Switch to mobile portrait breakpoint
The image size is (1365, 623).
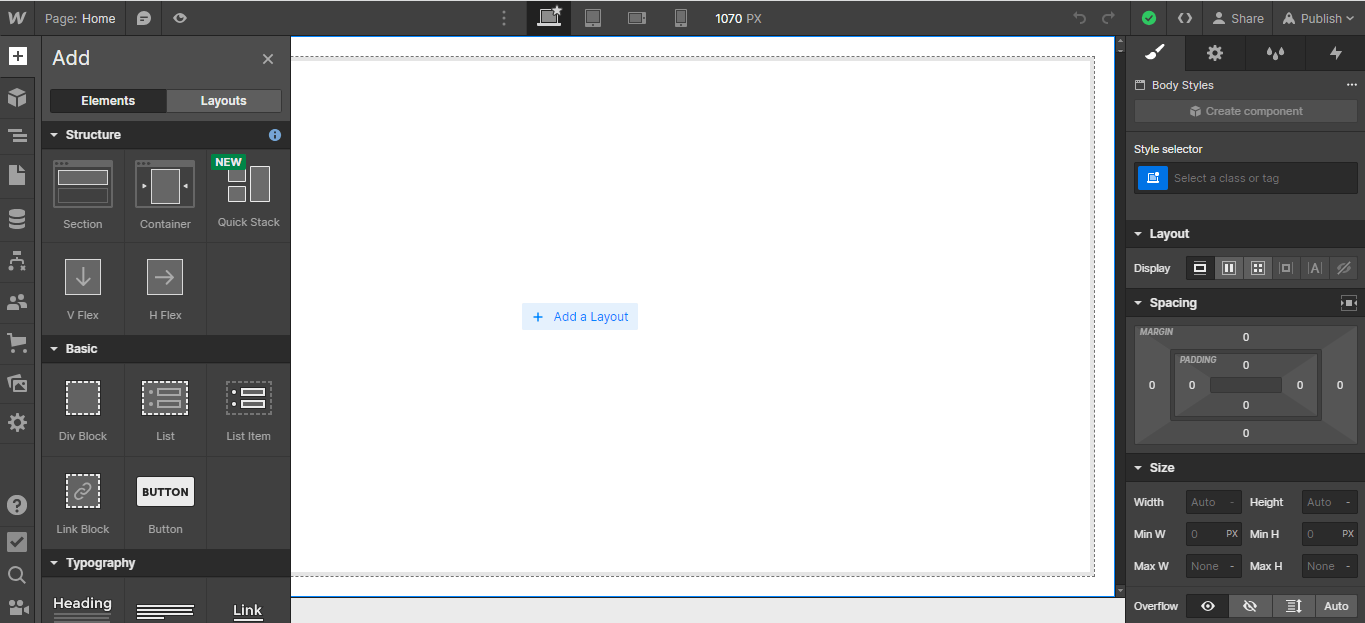681,18
